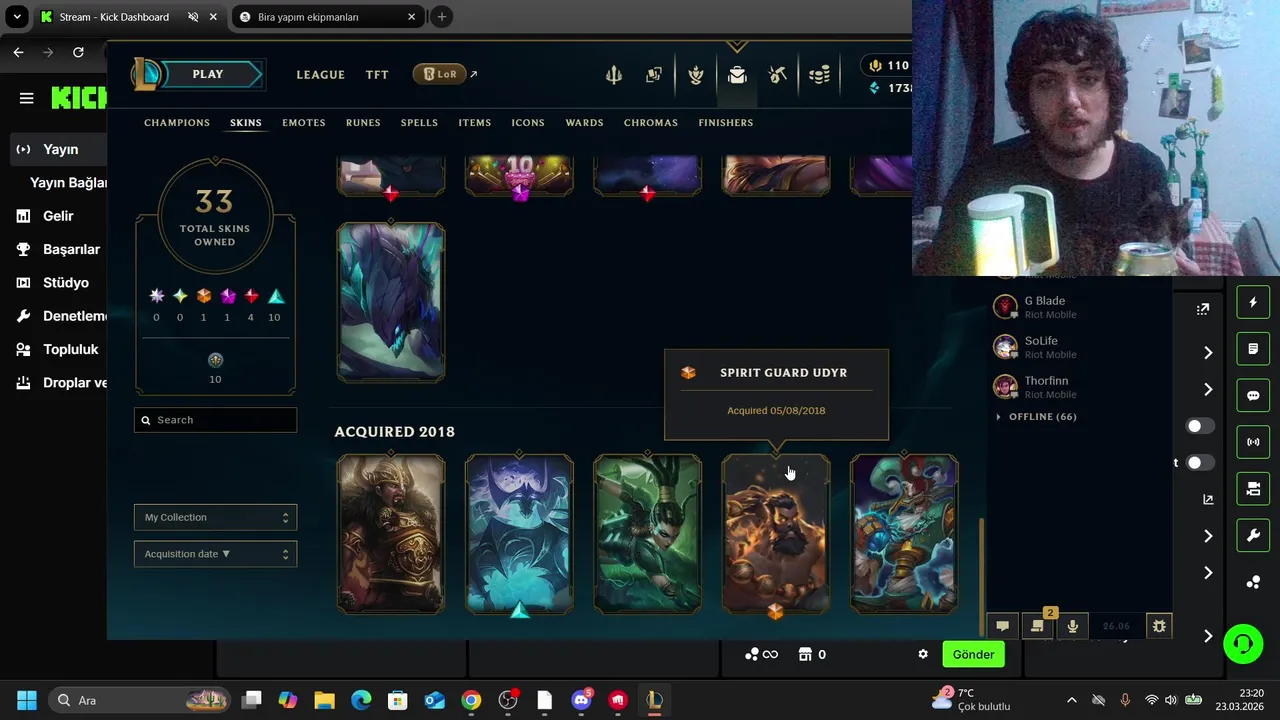Switch to EMOTES tab
This screenshot has height=720, width=1280.
(304, 122)
